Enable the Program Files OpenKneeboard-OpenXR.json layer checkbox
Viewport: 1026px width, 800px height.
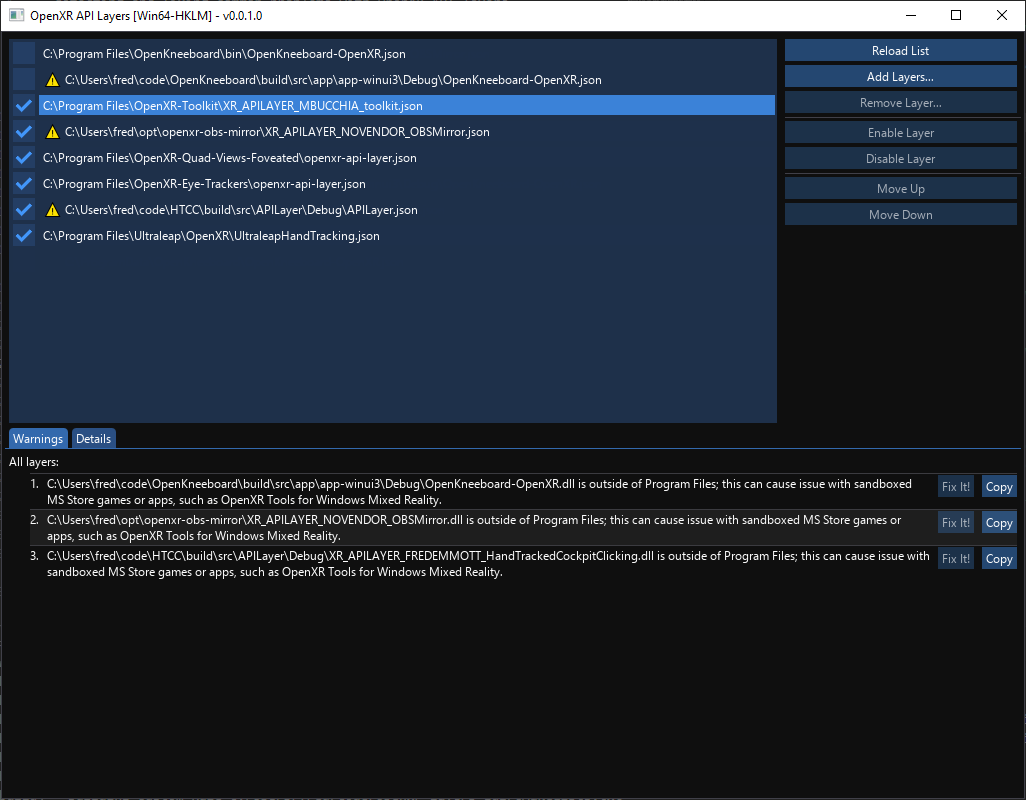(x=24, y=54)
